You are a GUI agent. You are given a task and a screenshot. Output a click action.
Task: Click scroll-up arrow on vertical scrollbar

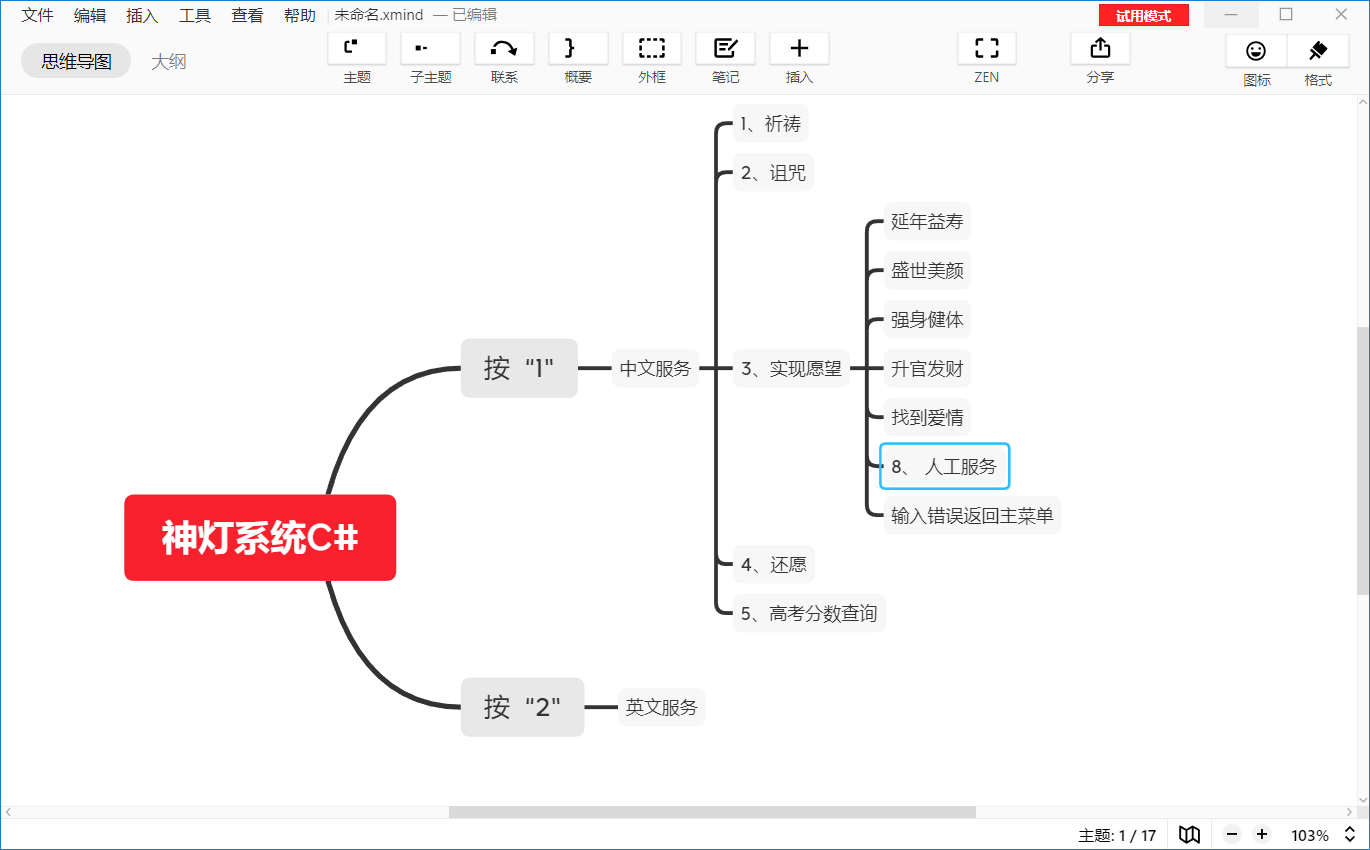(1362, 102)
